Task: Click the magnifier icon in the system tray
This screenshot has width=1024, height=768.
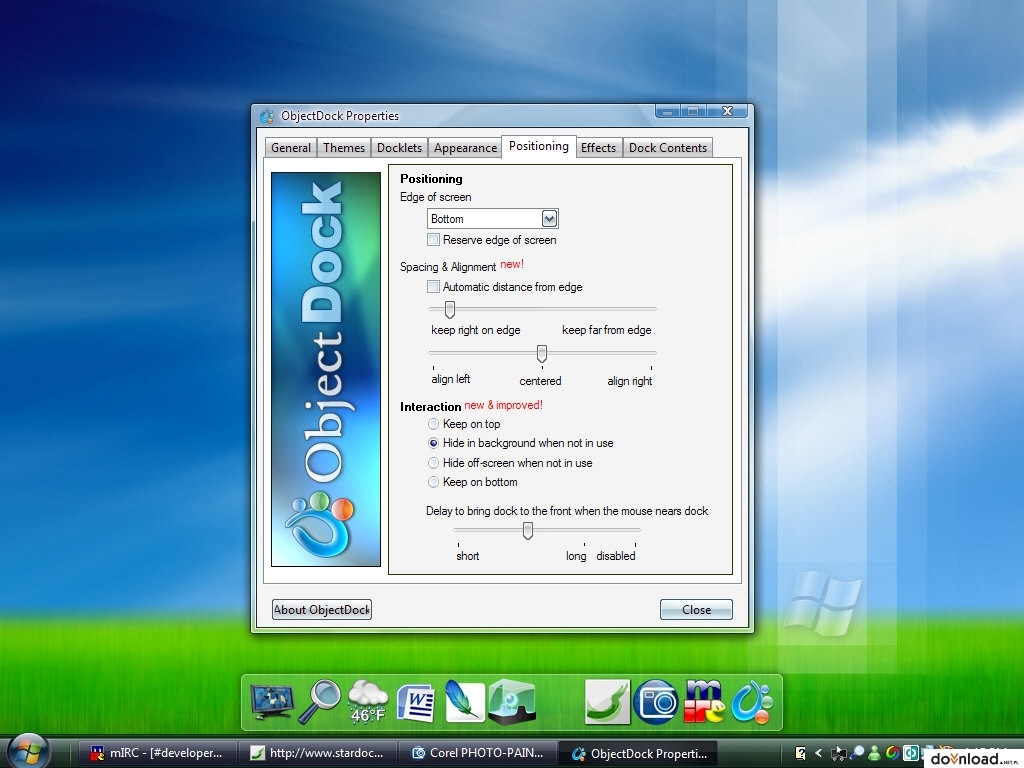Action: 857,753
